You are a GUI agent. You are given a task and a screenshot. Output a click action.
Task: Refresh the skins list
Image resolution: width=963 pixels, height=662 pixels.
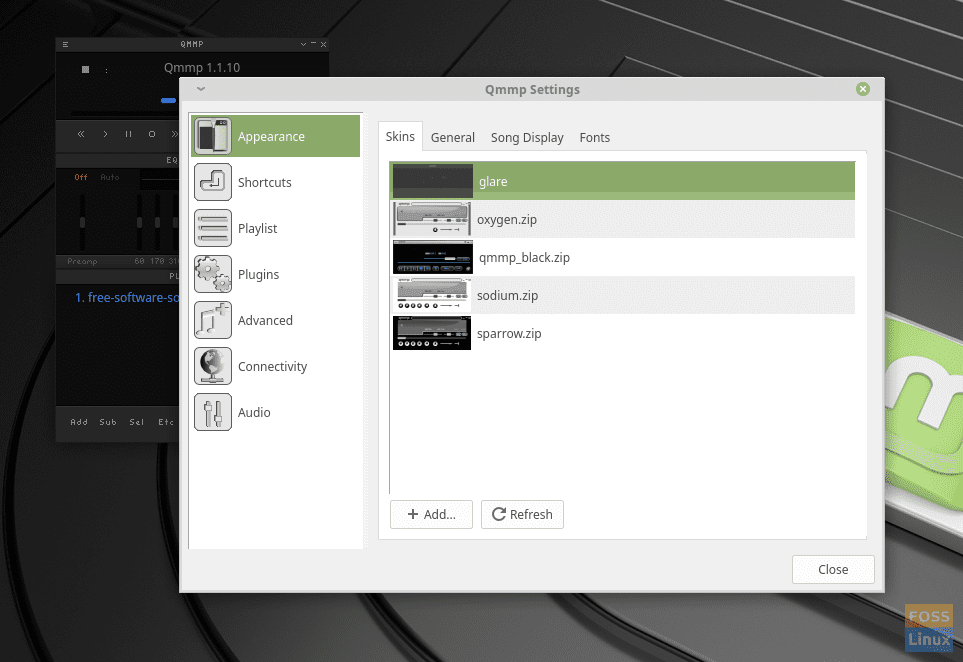pos(522,515)
